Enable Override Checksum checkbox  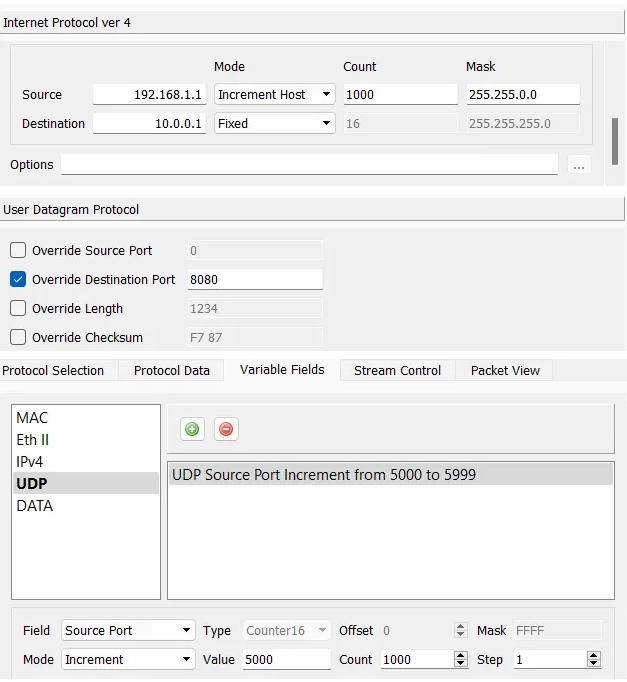click(18, 337)
